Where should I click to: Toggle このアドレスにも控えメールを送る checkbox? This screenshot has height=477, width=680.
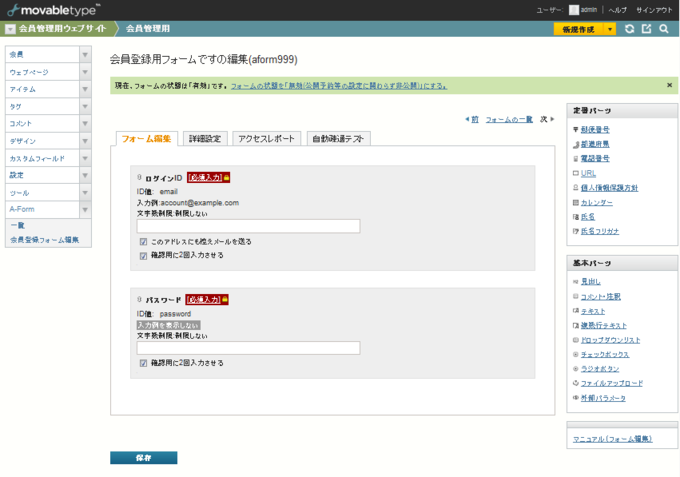[x=144, y=242]
